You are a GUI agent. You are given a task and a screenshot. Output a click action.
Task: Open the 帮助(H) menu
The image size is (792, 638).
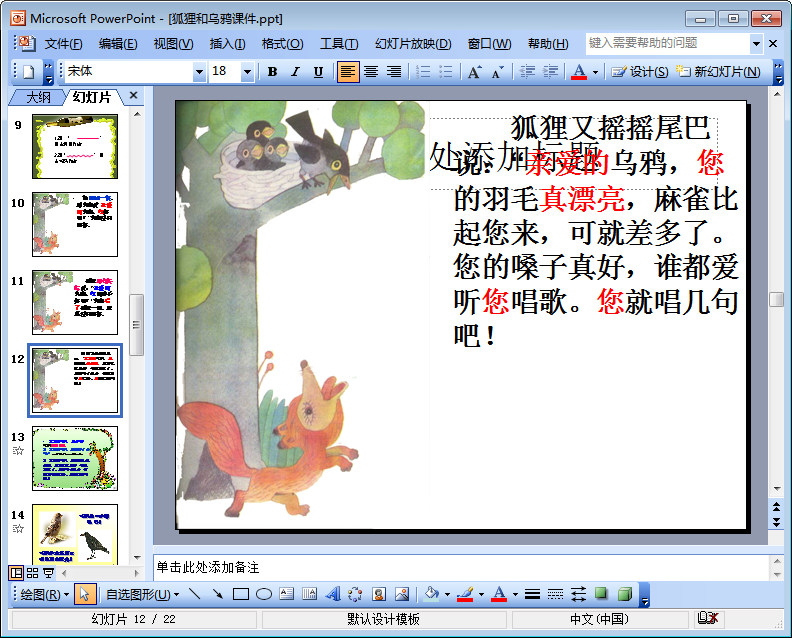click(x=548, y=44)
